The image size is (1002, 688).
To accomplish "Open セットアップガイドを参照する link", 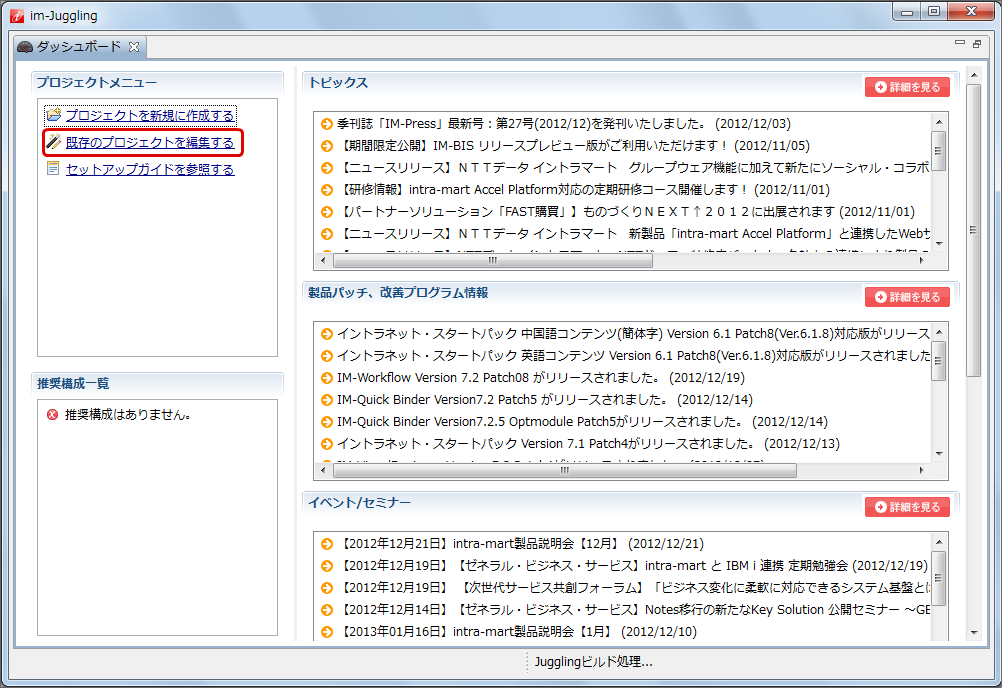I will pyautogui.click(x=150, y=170).
